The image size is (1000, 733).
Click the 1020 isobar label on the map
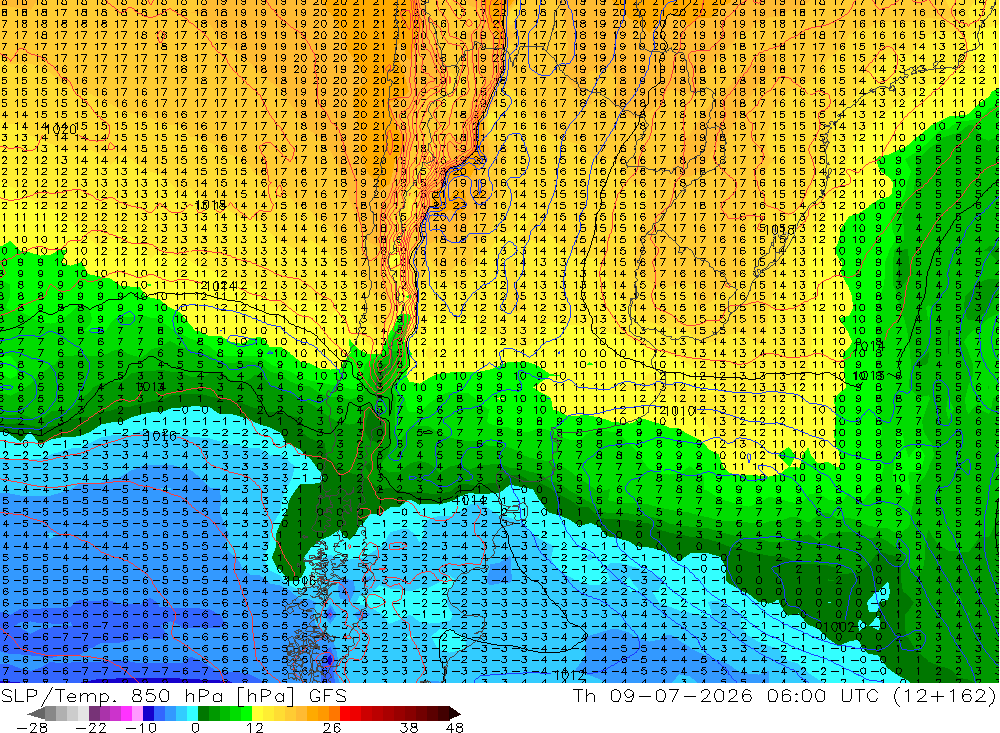coord(62,129)
